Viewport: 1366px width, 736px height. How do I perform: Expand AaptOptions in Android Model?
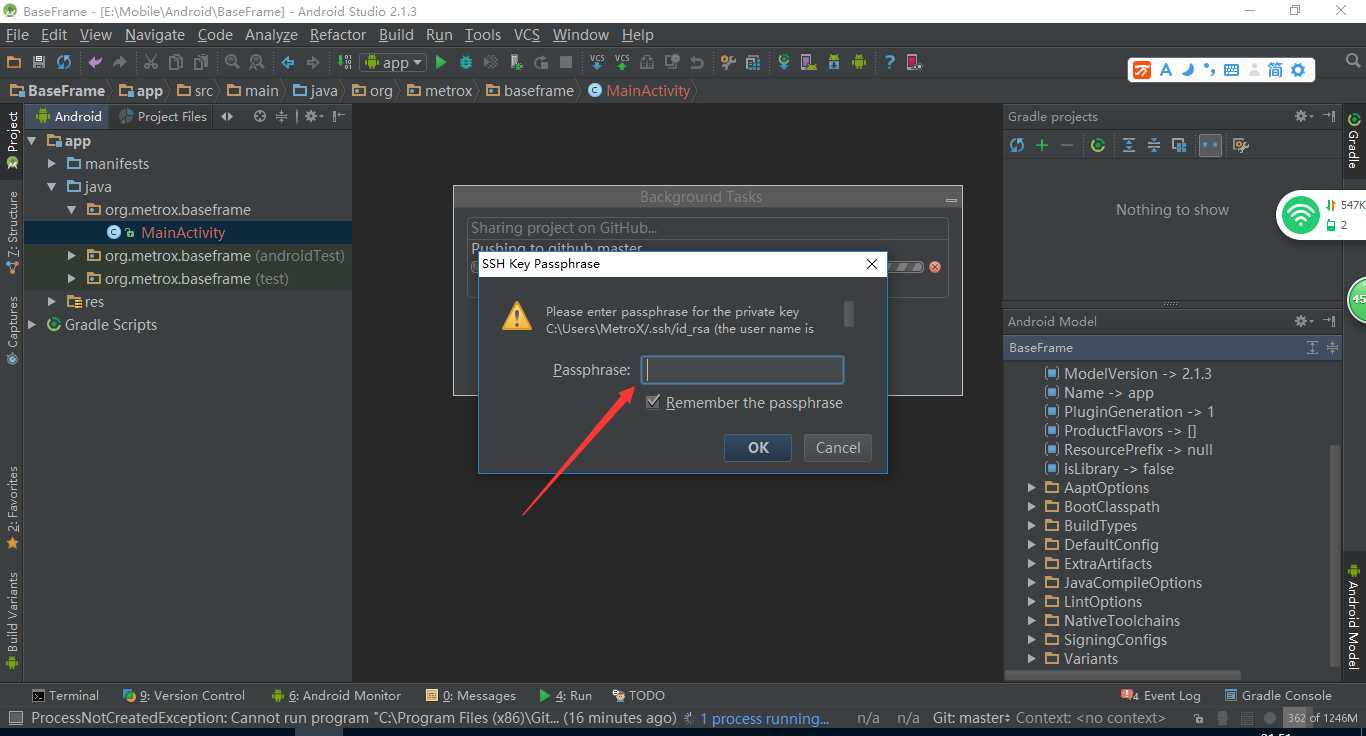1032,487
